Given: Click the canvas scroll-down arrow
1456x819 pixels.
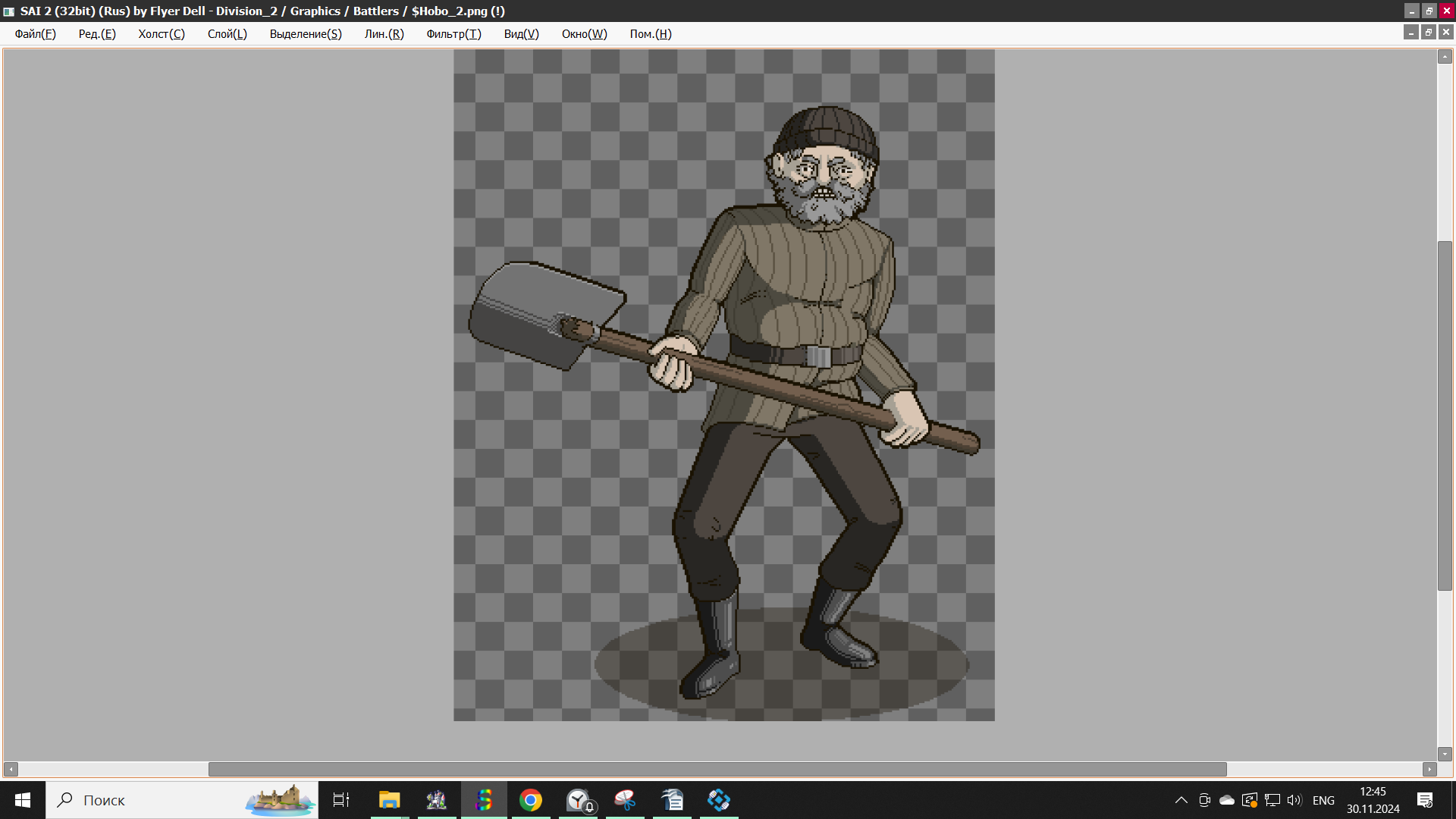Looking at the screenshot, I should click(x=1445, y=754).
